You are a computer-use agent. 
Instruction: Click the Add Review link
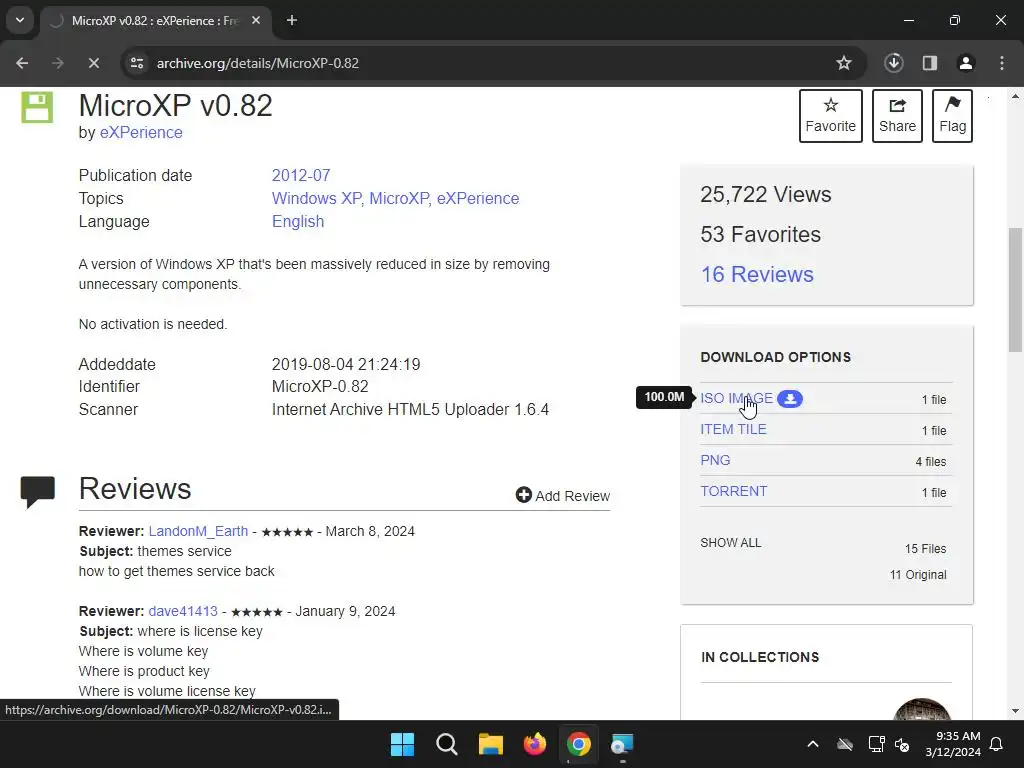click(x=562, y=496)
